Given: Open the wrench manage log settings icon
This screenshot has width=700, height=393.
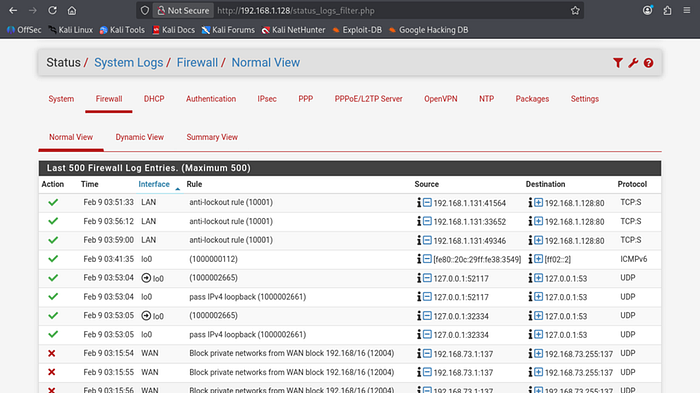Looking at the screenshot, I should (x=633, y=63).
